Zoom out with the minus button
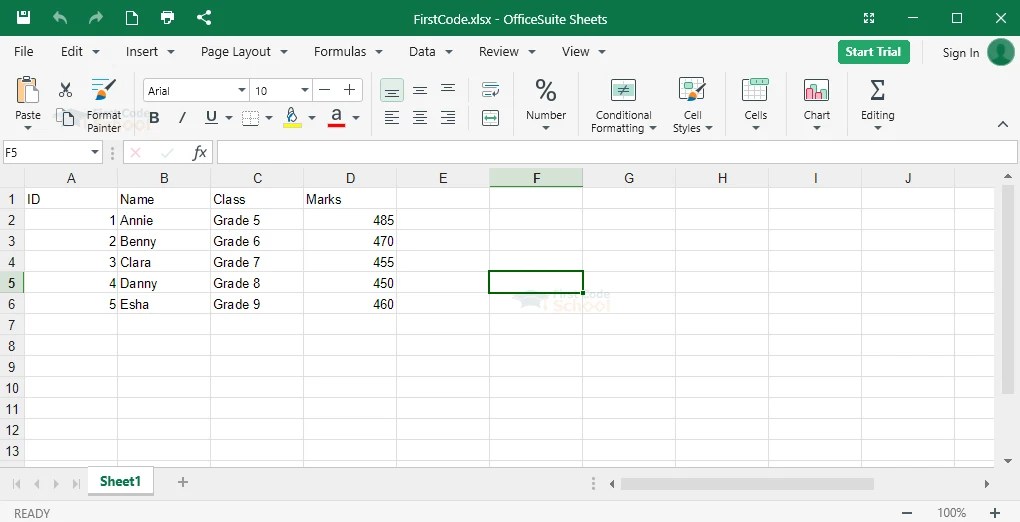 point(907,513)
